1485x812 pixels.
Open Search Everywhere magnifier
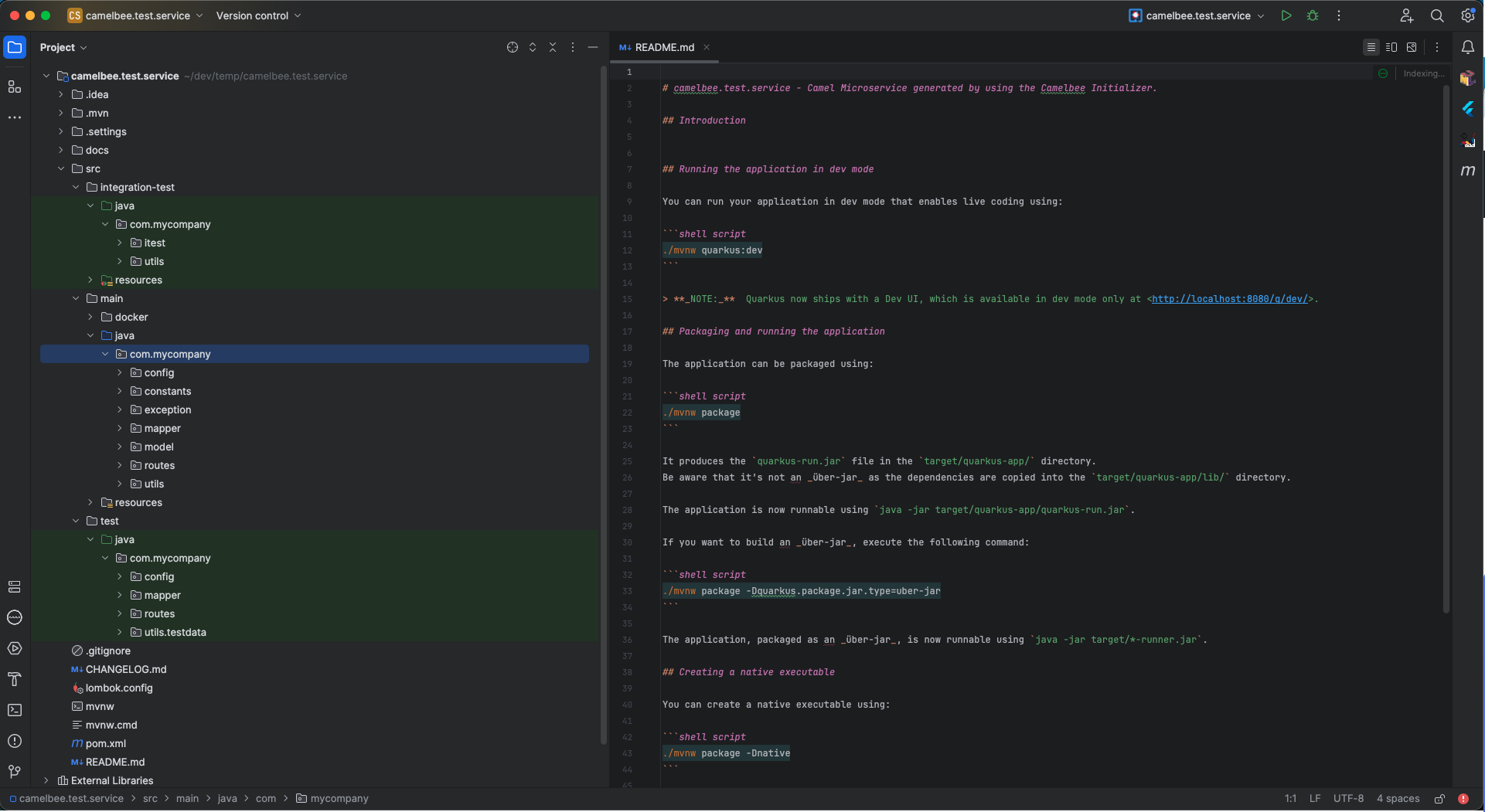coord(1437,15)
